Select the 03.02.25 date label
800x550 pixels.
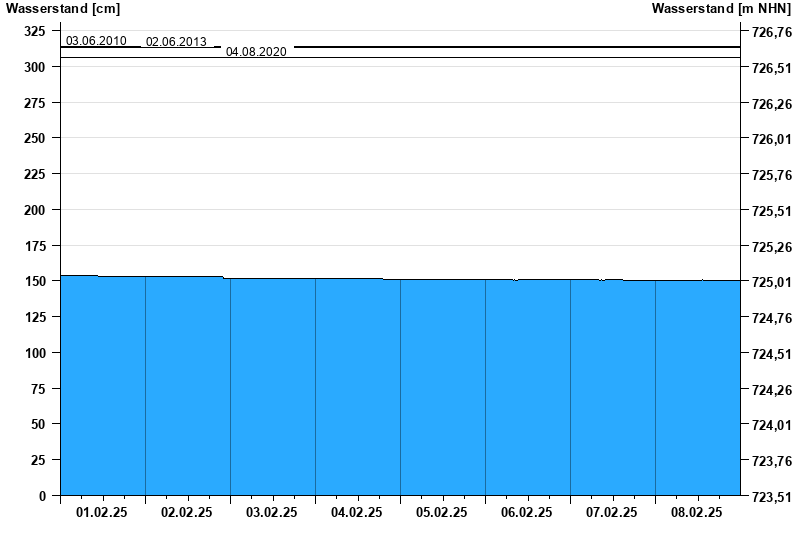[x=272, y=512]
